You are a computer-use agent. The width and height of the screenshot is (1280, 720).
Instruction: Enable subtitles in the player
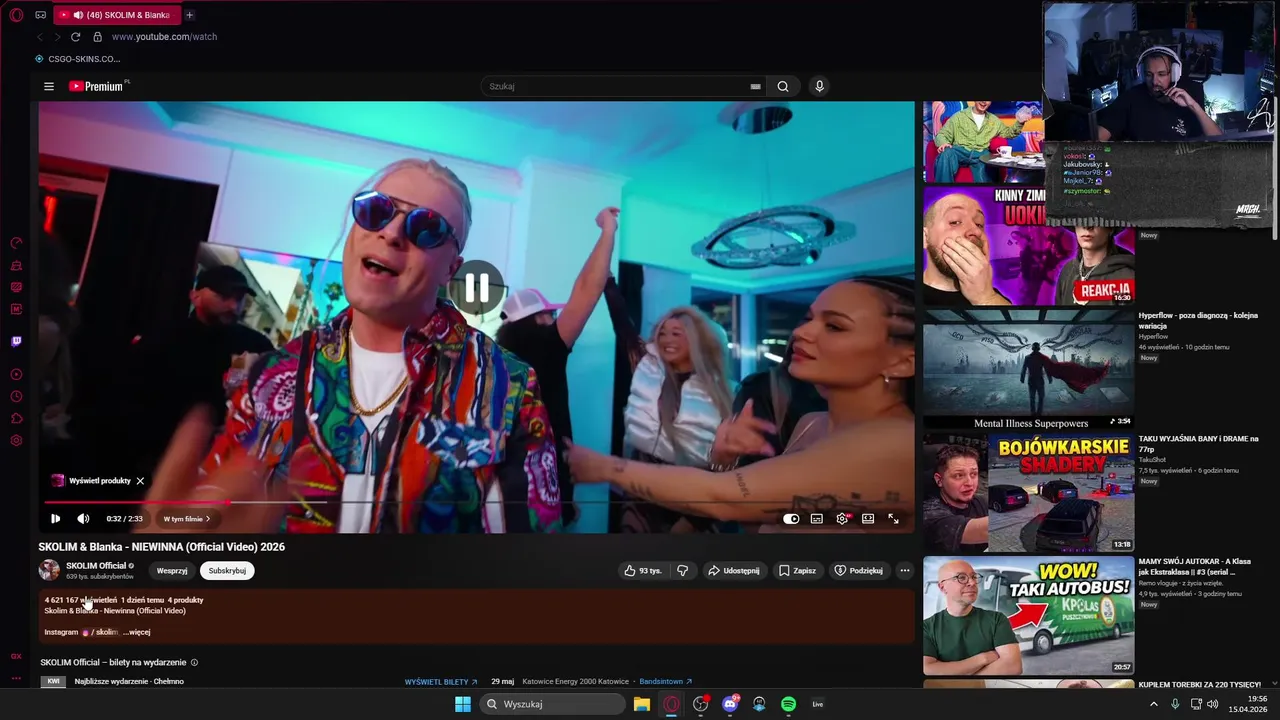point(817,519)
